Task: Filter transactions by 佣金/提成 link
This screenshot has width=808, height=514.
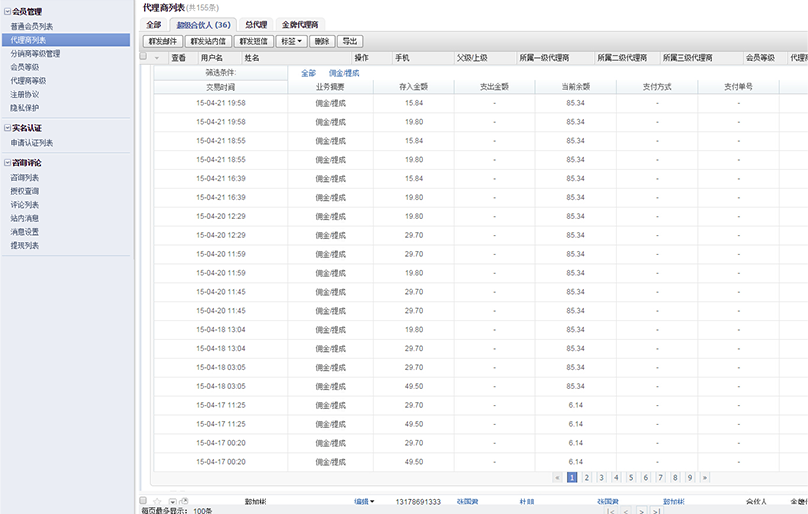Action: click(x=344, y=73)
